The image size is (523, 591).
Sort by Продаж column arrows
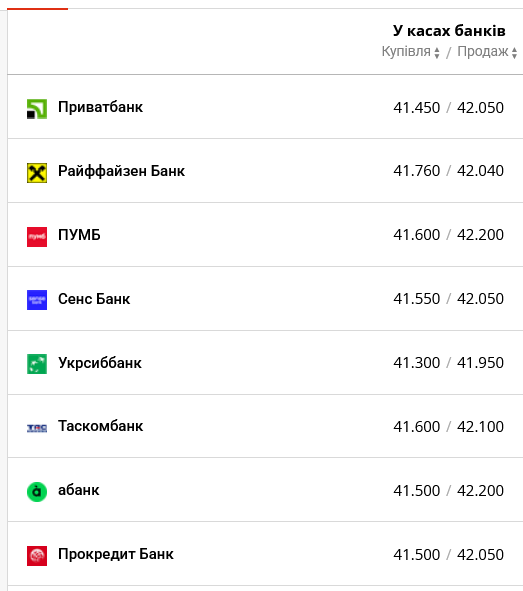[514, 53]
